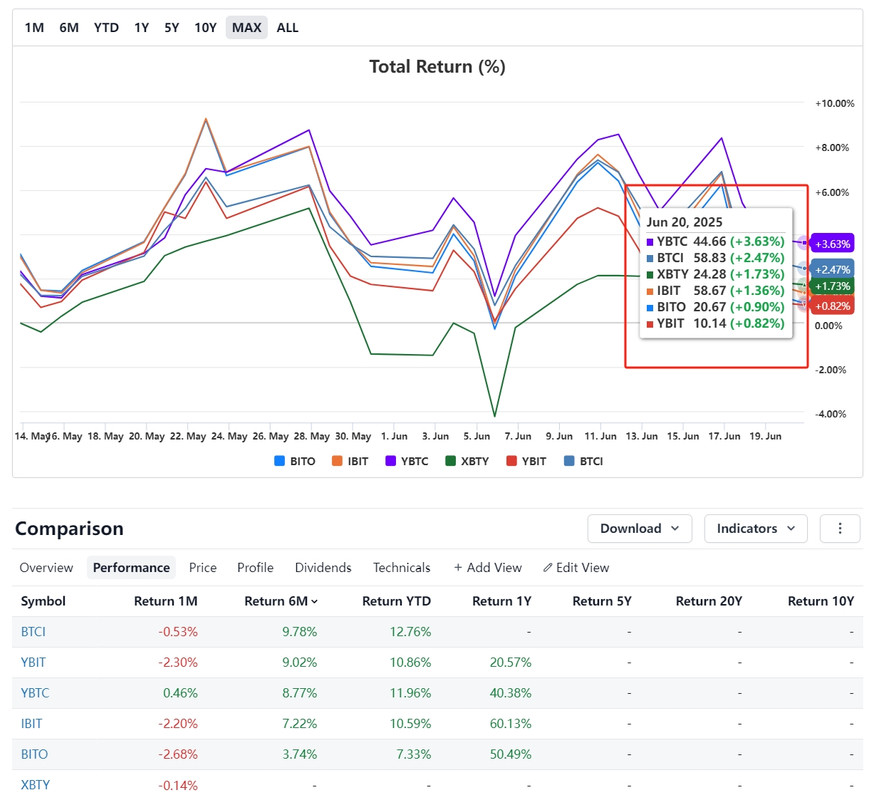896x800 pixels.
Task: Click the +3.63% YBTC axis label
Action: (x=832, y=244)
